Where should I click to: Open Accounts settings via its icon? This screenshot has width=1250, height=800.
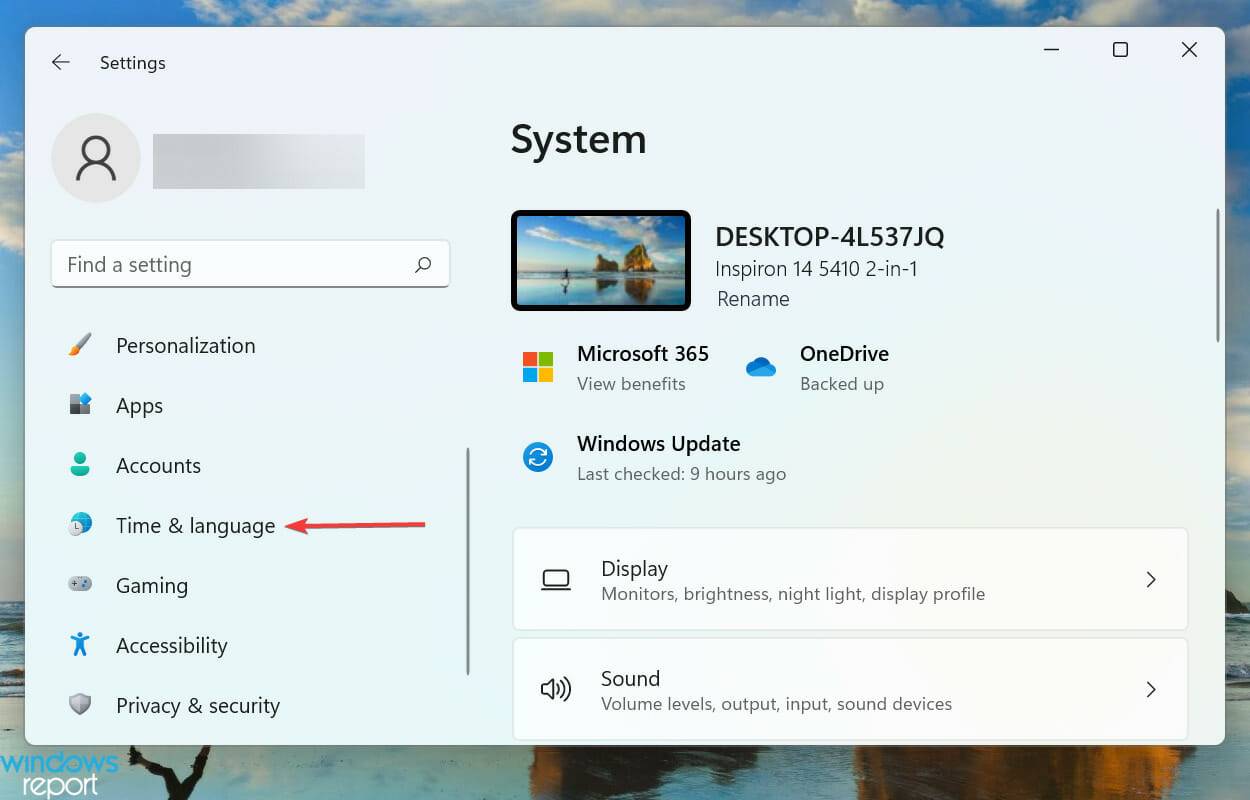79,465
